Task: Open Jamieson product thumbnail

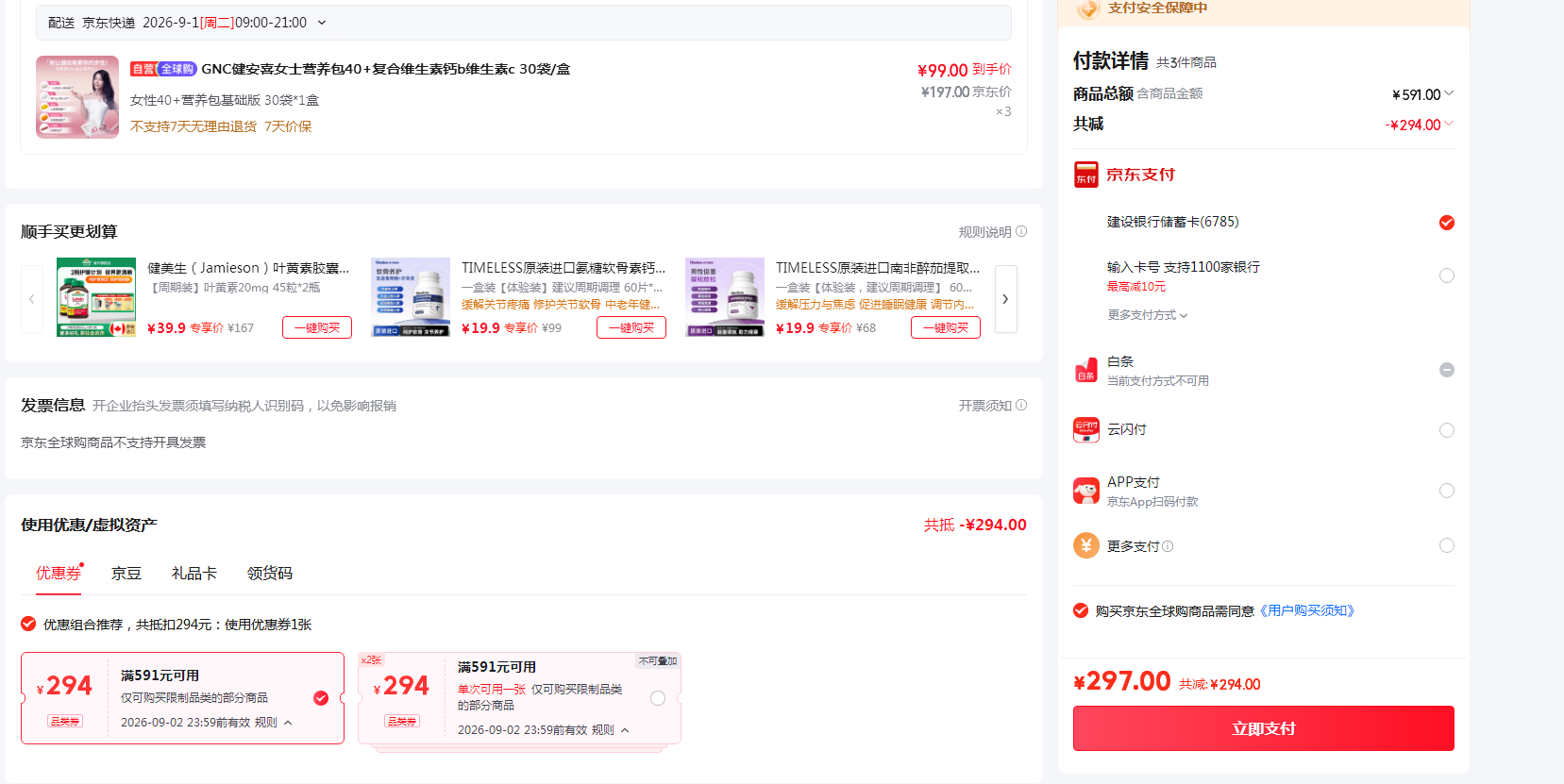Action: 96,297
